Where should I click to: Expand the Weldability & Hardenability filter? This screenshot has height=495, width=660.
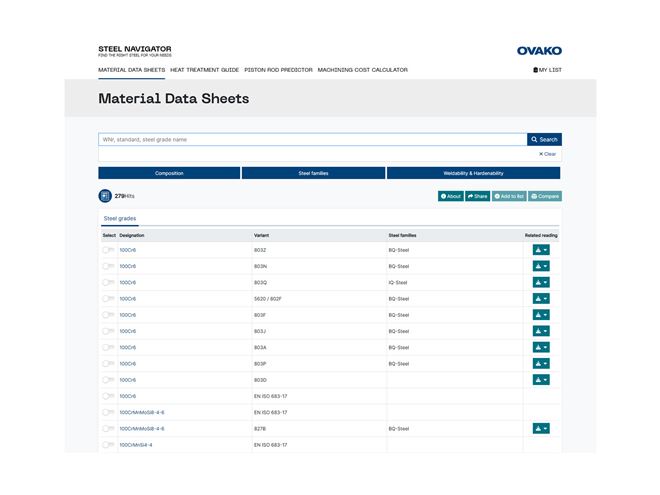pyautogui.click(x=473, y=173)
